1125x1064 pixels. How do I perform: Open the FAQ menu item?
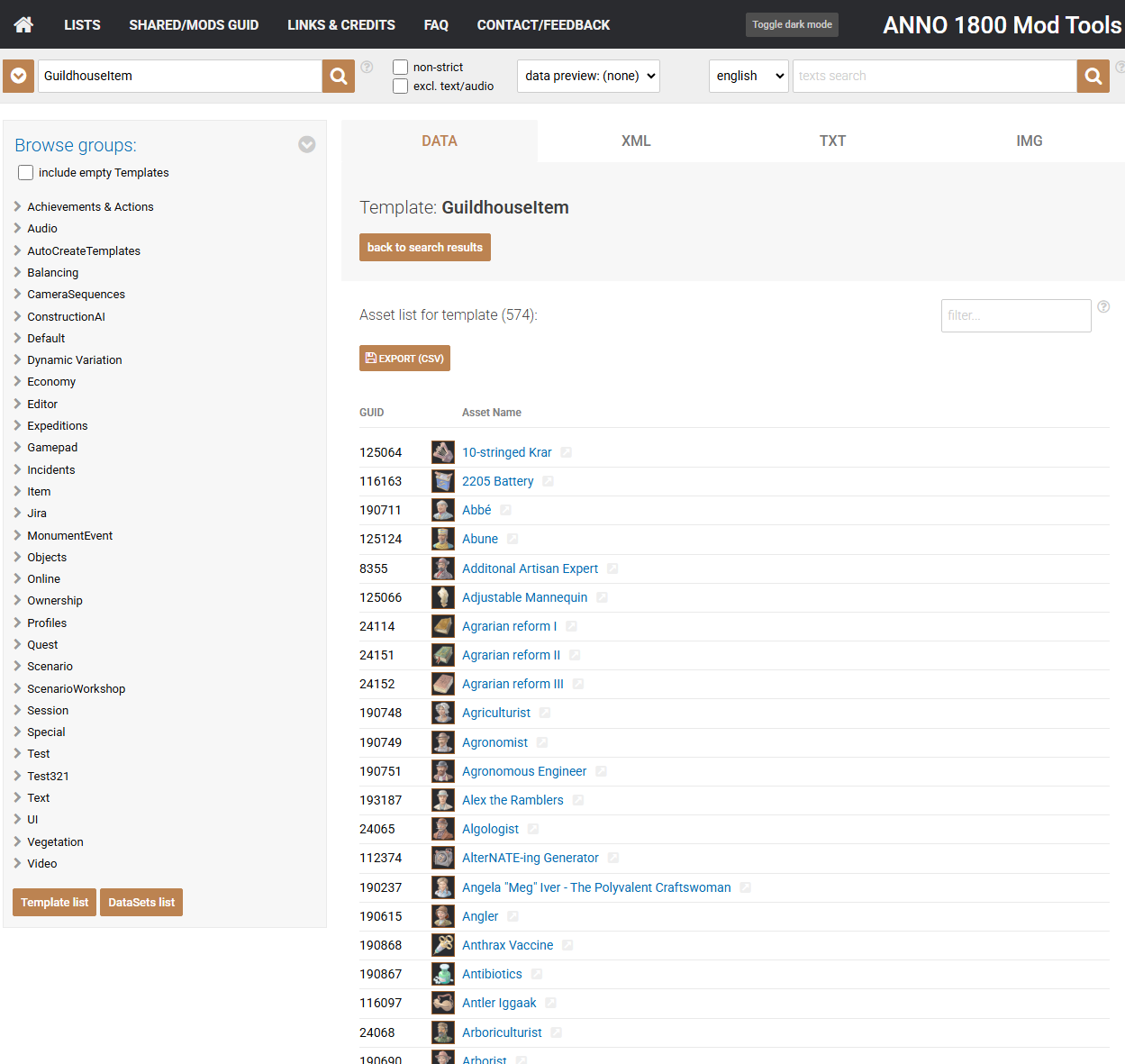436,25
